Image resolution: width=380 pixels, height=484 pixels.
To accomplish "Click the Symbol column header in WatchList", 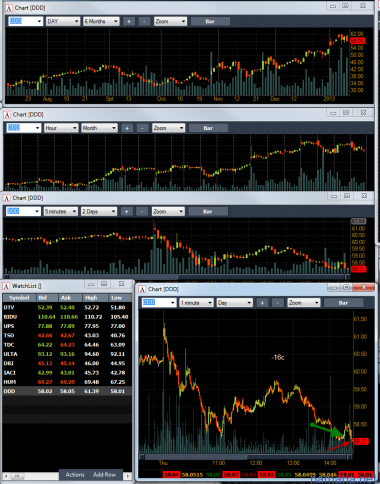I will (x=19, y=298).
